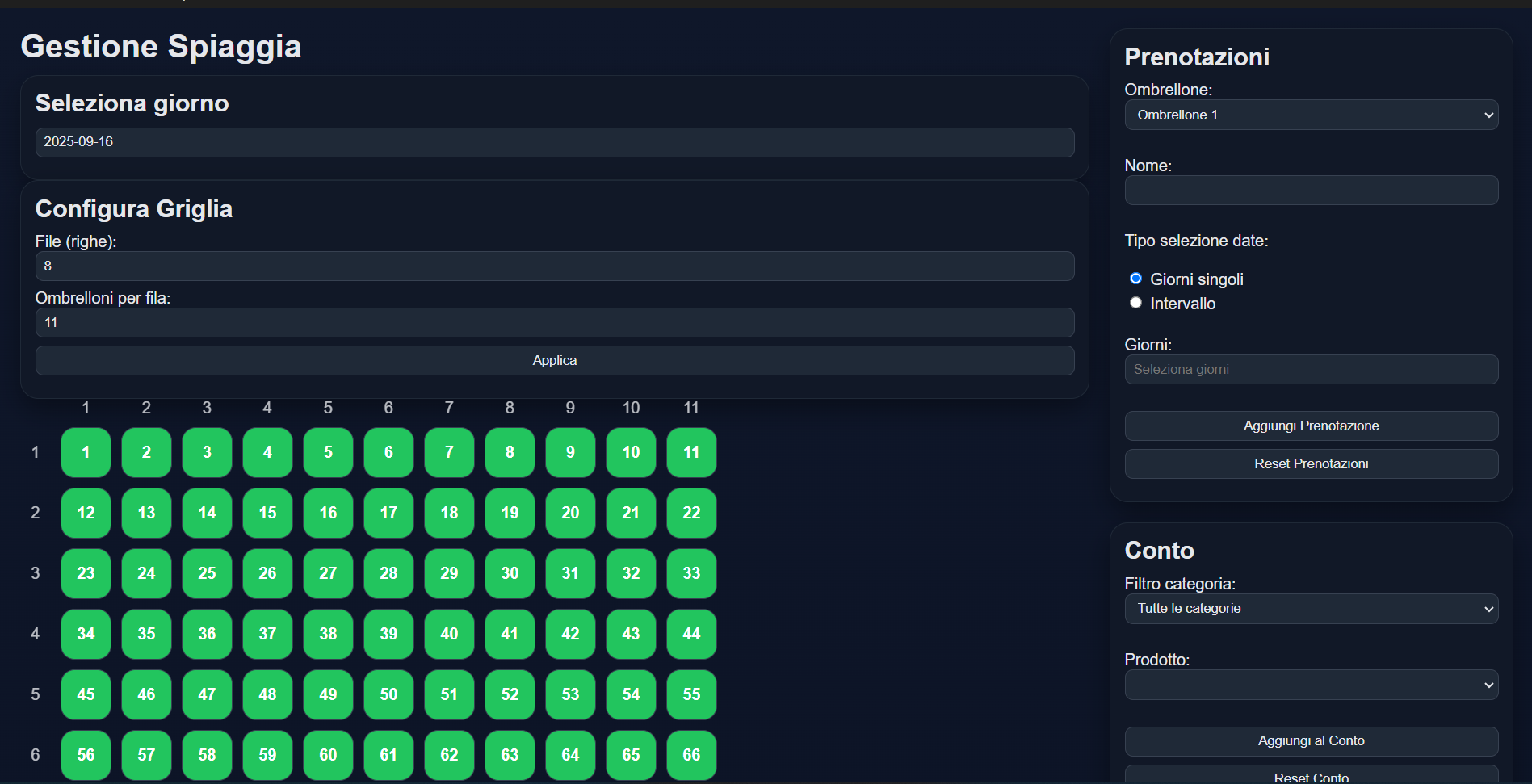Reset all bookings with Reset Prenotazioni
1532x784 pixels.
point(1311,463)
